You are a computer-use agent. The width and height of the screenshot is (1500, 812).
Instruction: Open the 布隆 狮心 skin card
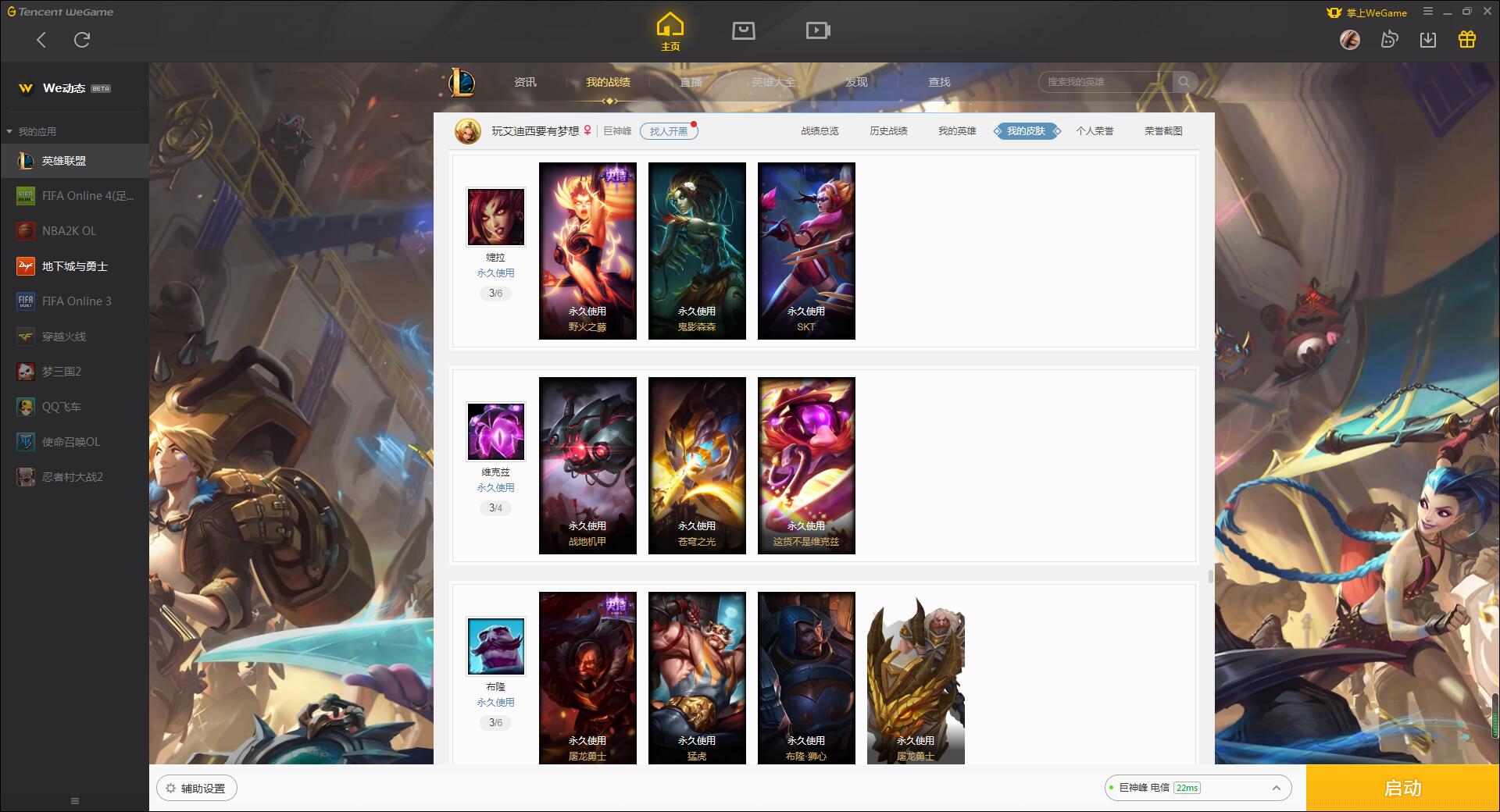[806, 678]
